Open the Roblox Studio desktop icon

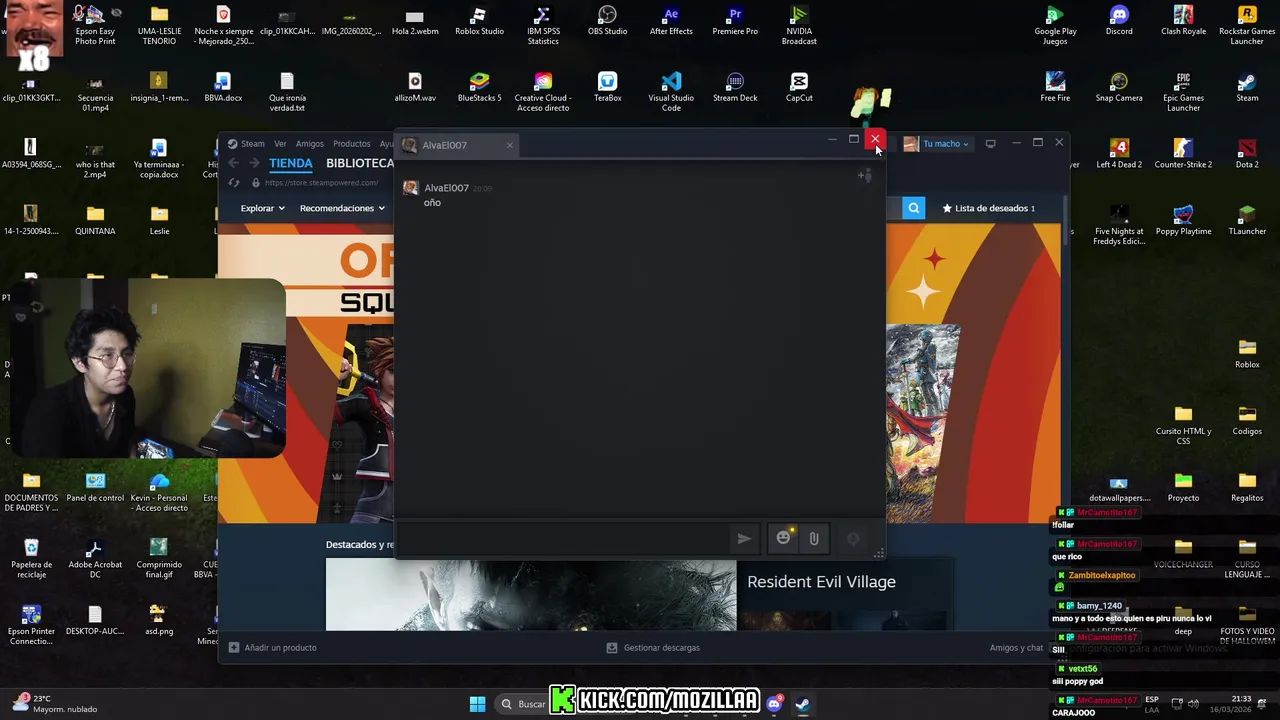[479, 22]
